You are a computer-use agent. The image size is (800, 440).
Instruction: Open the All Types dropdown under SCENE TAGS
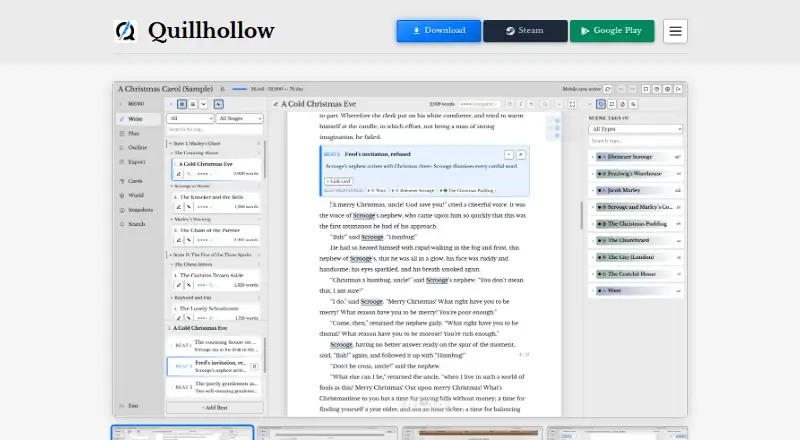point(635,129)
